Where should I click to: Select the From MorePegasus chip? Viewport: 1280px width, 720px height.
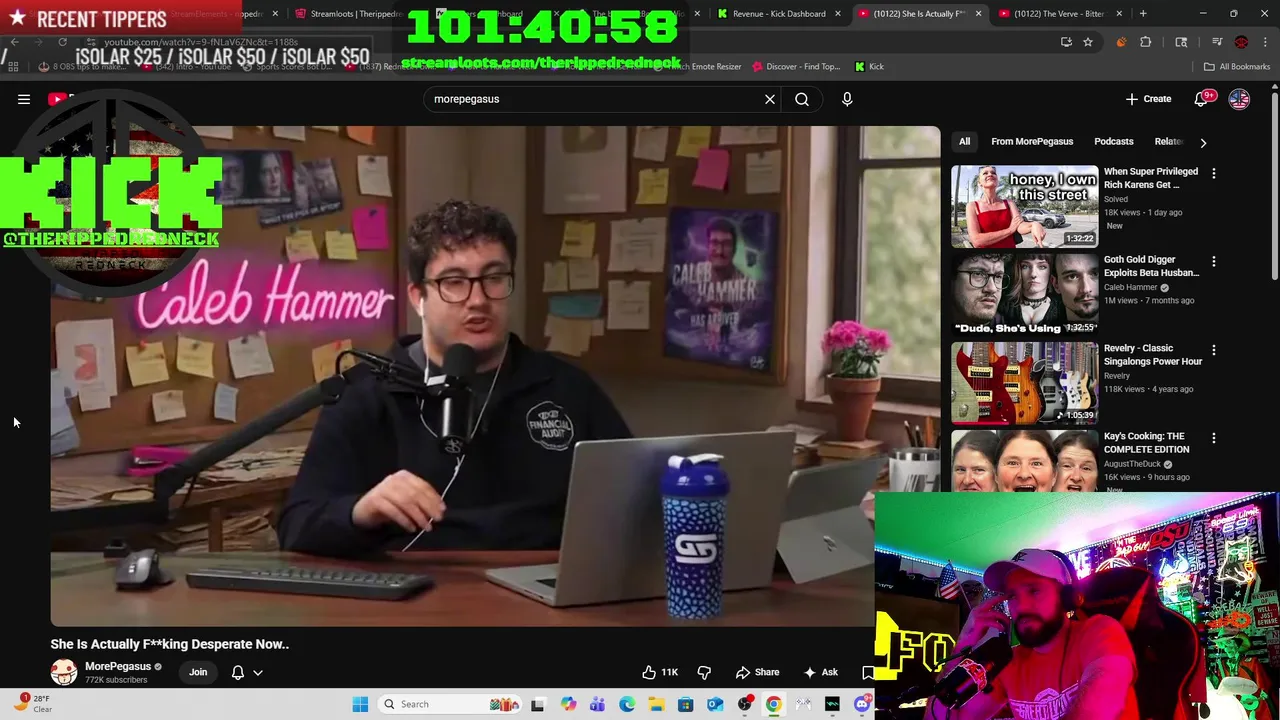(x=1032, y=142)
